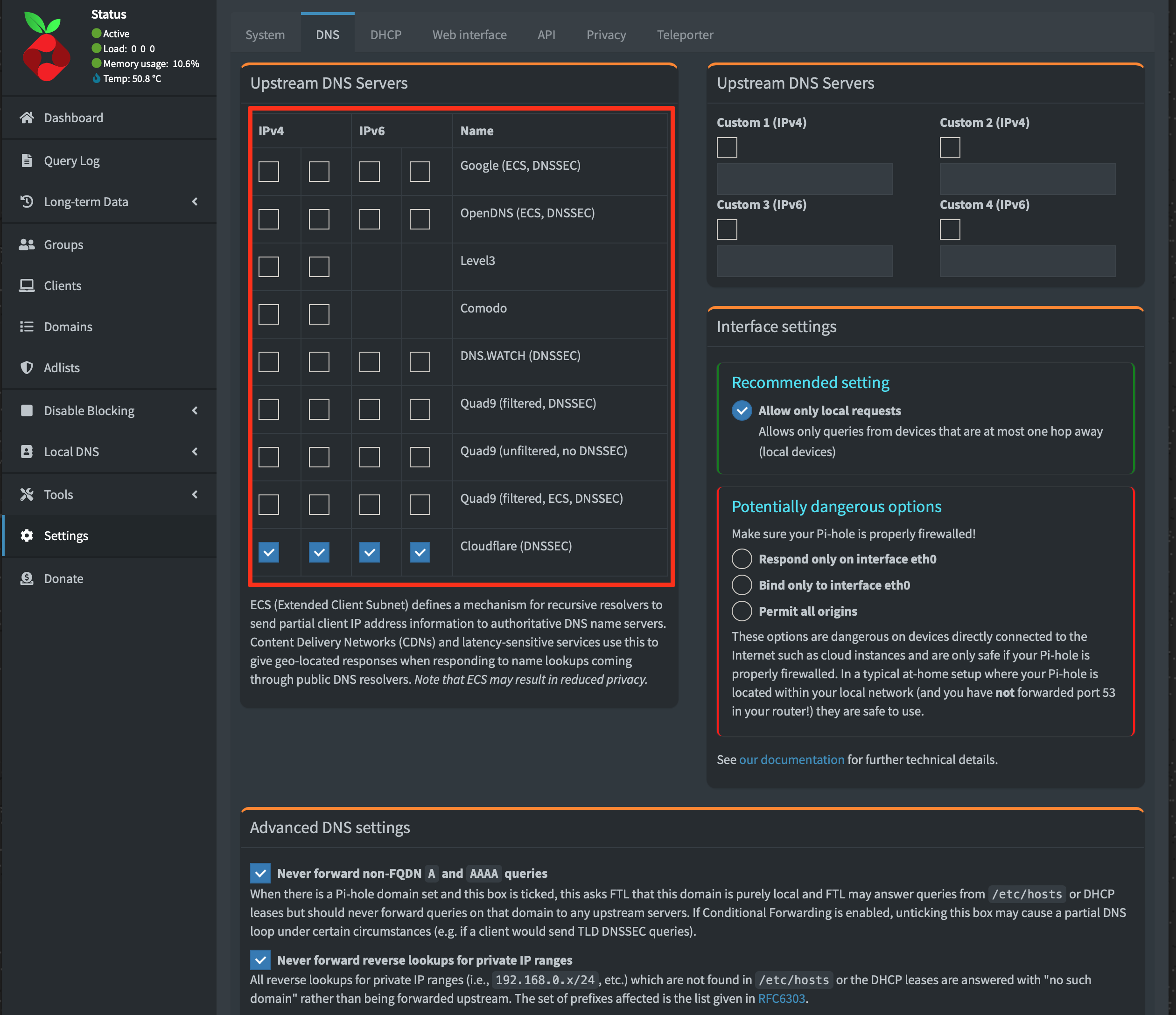Viewport: 1176px width, 1015px height.
Task: Open the Web interface tab
Action: 469,34
